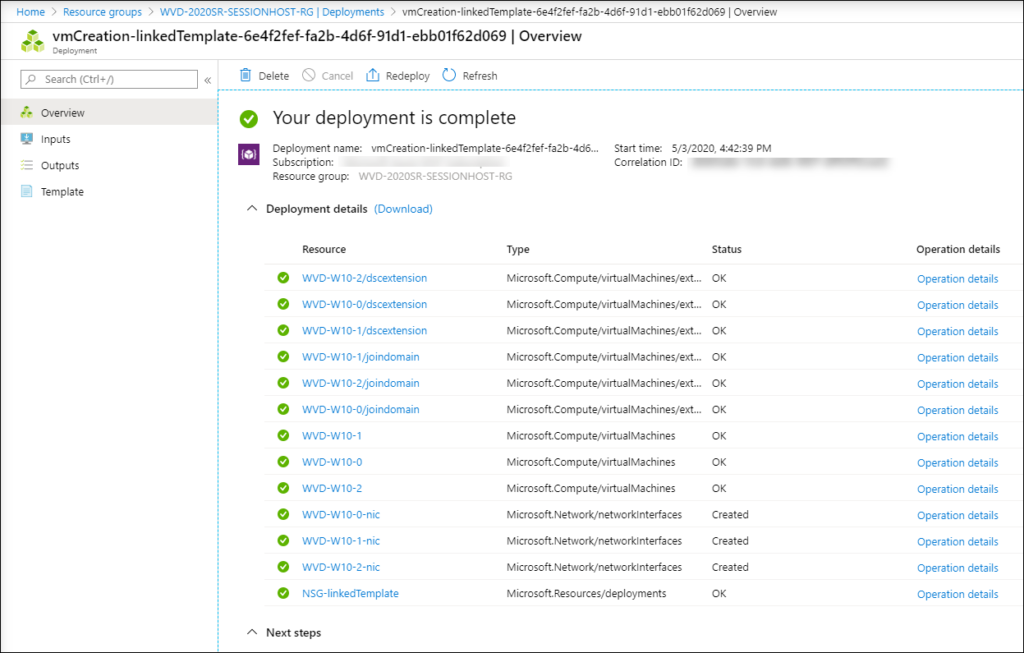Viewport: 1024px width, 653px height.
Task: View Operation details for WVD-W10-2/dscextension
Action: [x=957, y=279]
